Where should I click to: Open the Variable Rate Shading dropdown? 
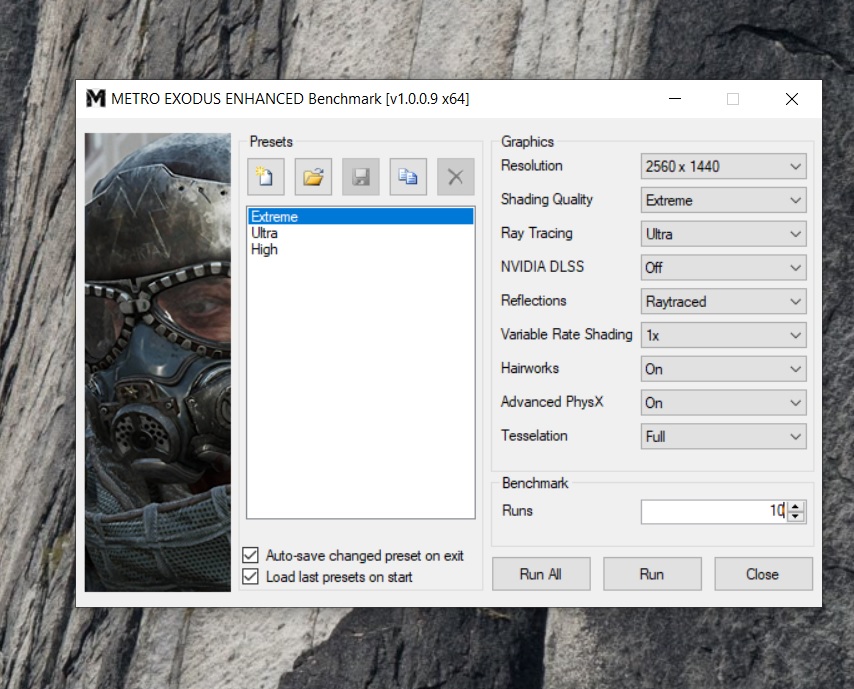723,335
